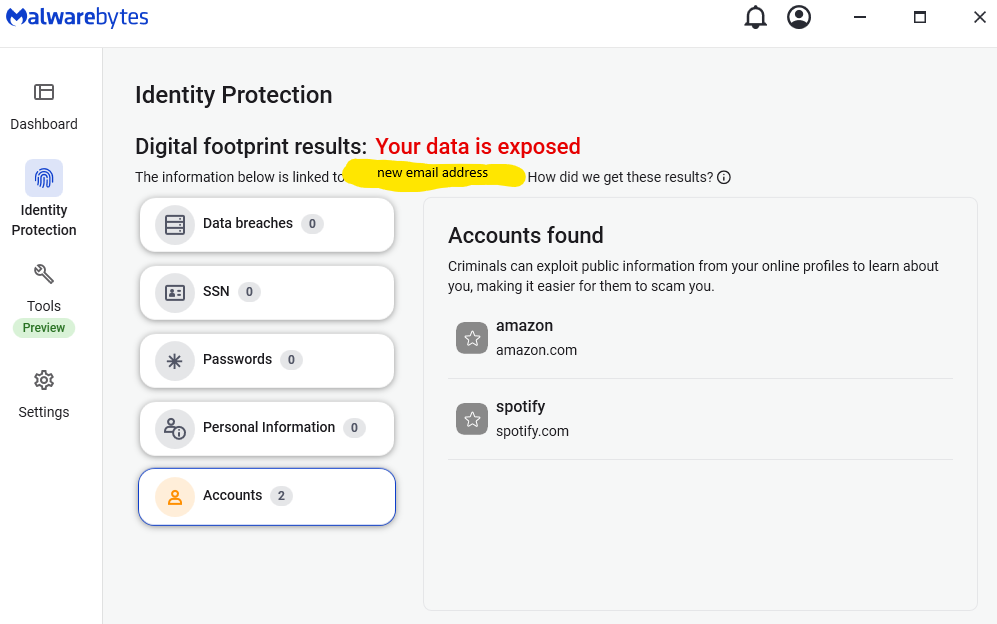This screenshot has height=624, width=997.
Task: Select the Accounts category card
Action: pos(267,496)
